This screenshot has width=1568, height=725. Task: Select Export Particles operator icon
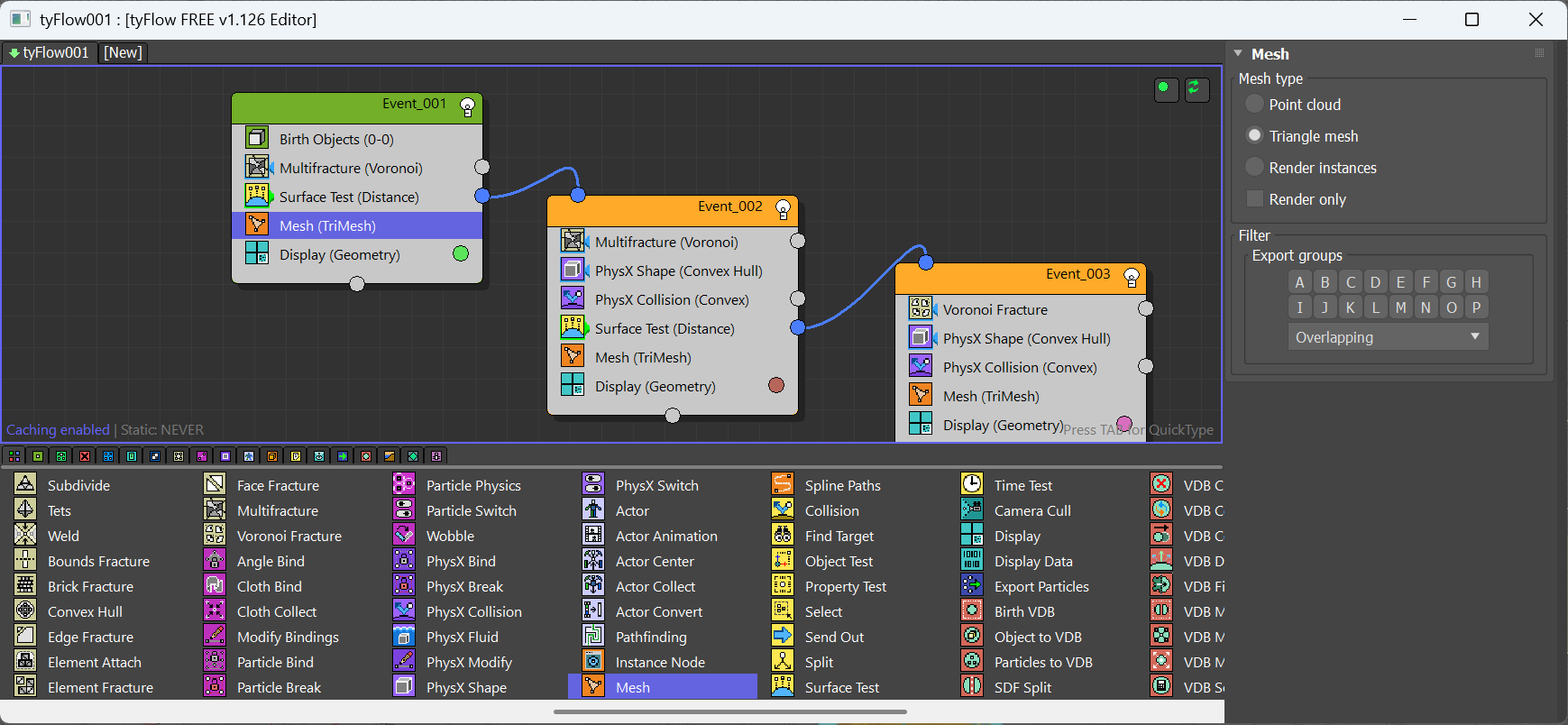pyautogui.click(x=972, y=585)
